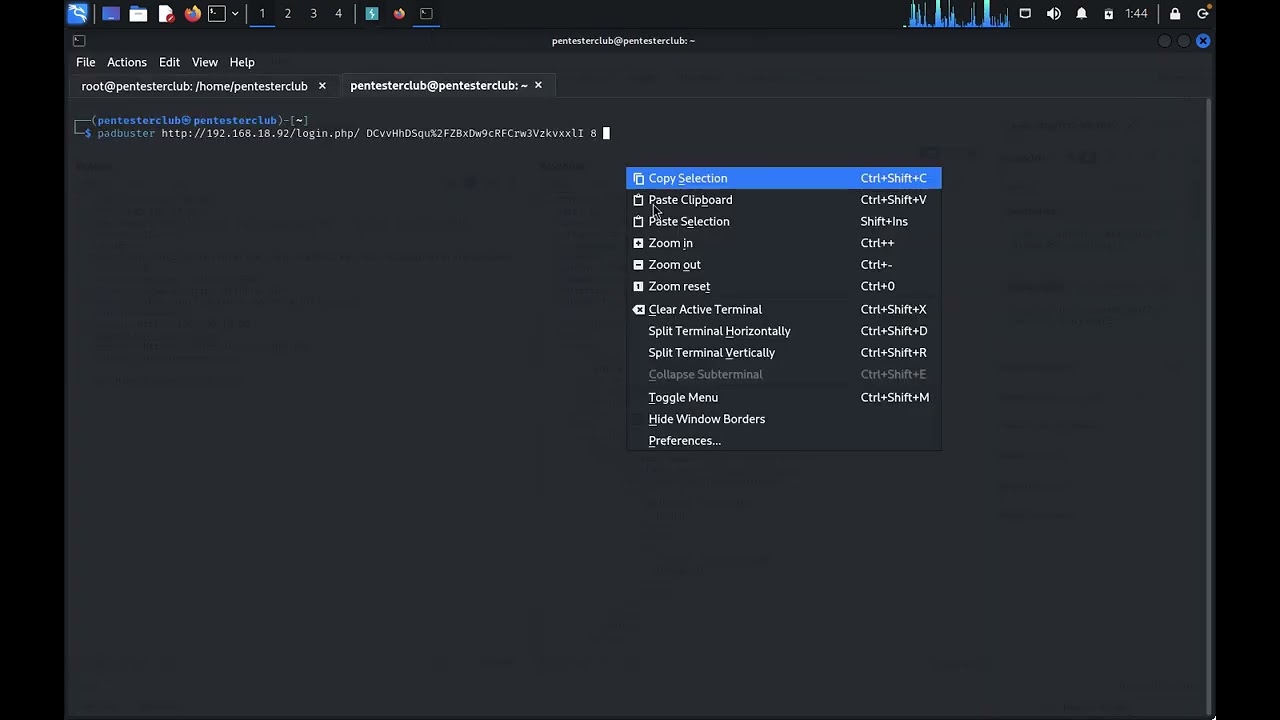Screen dimensions: 1280x720
Task: Open the File menu
Action: click(x=86, y=62)
